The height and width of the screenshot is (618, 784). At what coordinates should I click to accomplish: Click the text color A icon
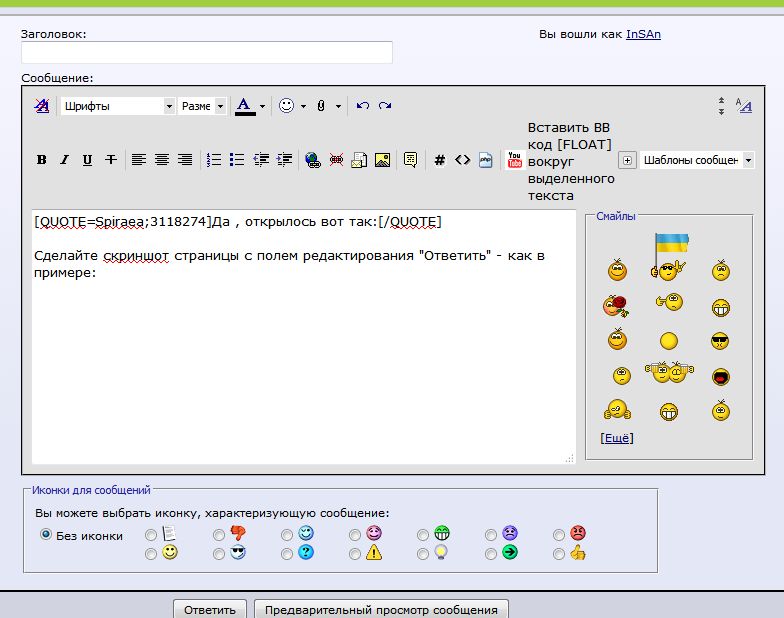244,106
